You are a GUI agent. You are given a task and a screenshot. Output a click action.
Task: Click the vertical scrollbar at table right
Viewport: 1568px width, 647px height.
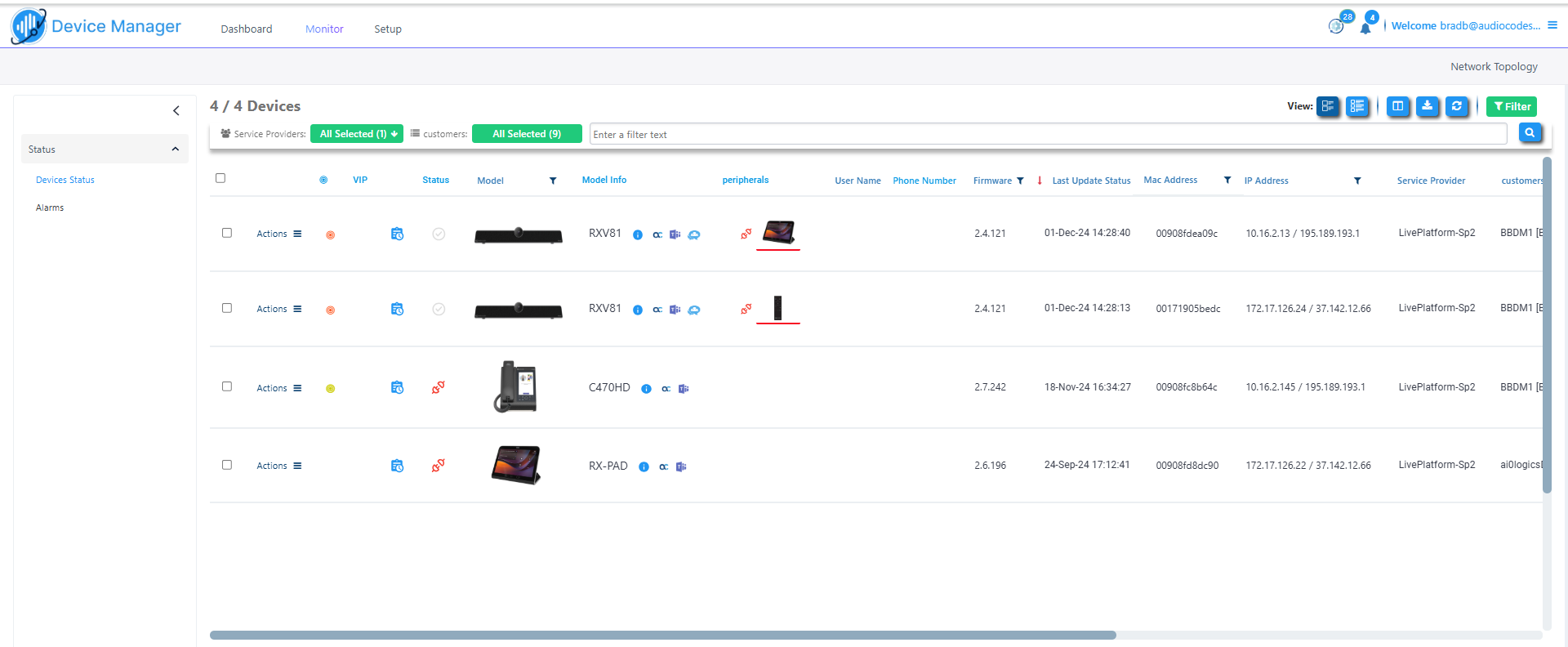(1547, 325)
